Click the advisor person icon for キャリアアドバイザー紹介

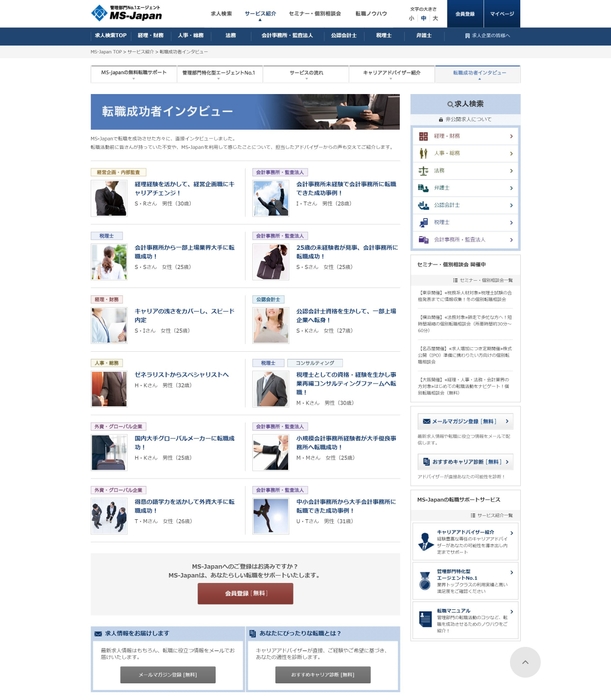click(425, 541)
